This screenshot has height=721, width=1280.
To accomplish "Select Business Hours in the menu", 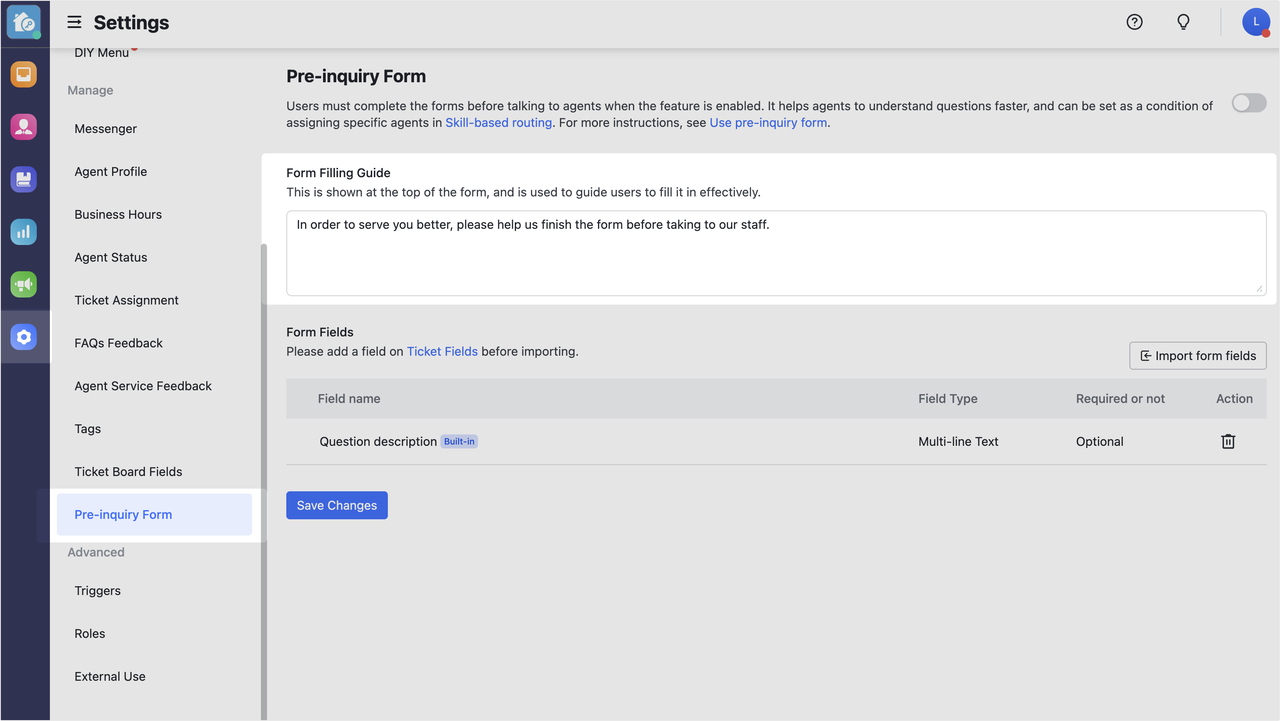I will pos(118,215).
